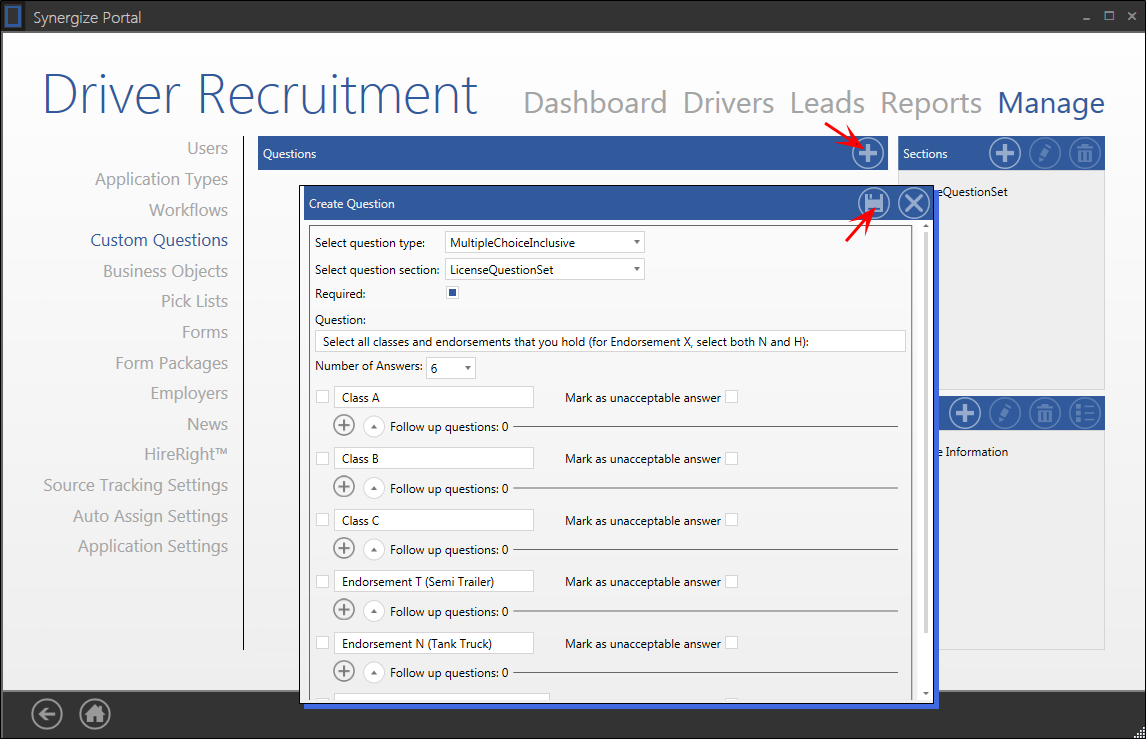Switch to the Dashboard tab

(x=595, y=103)
